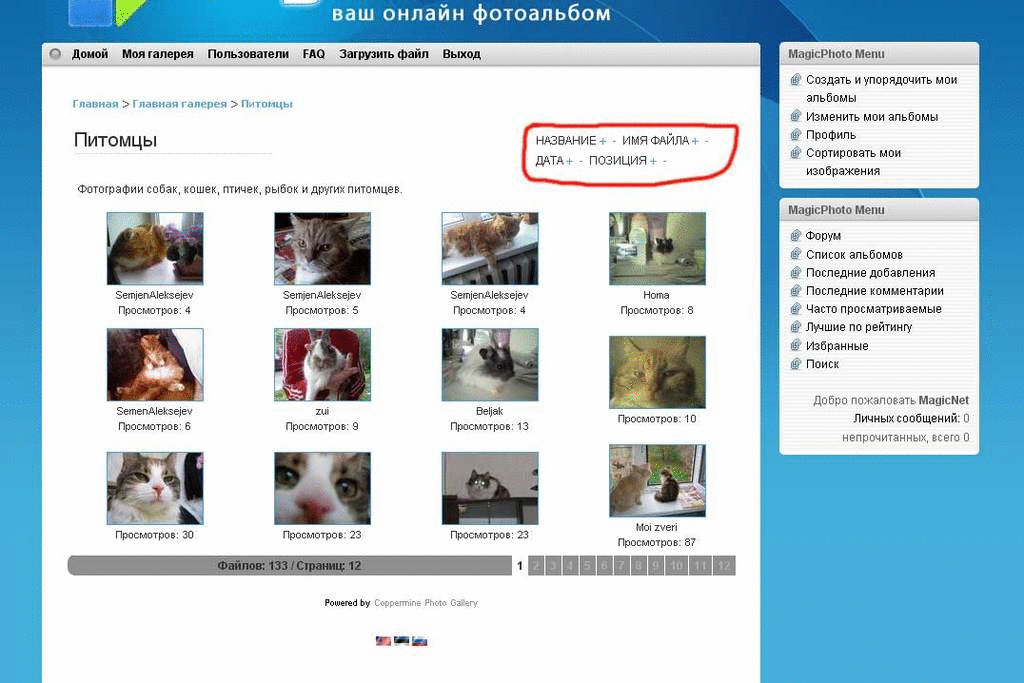Go to page 5 of the album
The width and height of the screenshot is (1024, 683).
(x=587, y=565)
